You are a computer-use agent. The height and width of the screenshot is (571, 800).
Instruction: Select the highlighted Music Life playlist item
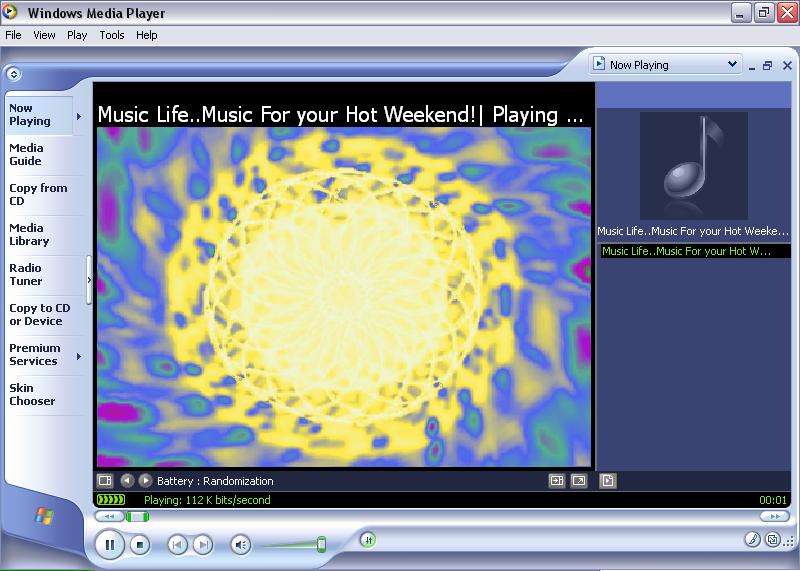click(x=695, y=251)
